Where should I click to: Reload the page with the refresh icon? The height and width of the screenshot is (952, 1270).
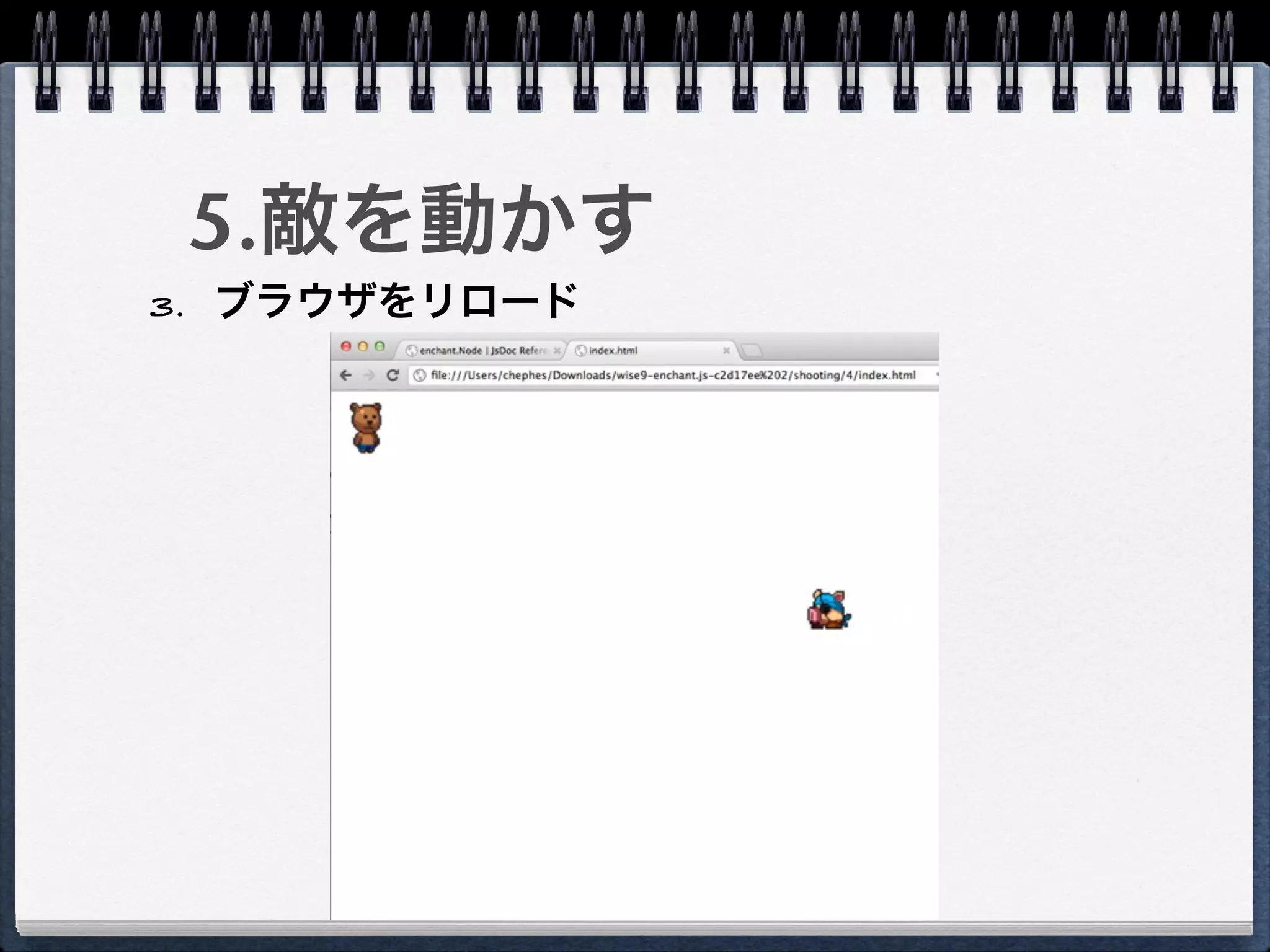click(392, 375)
